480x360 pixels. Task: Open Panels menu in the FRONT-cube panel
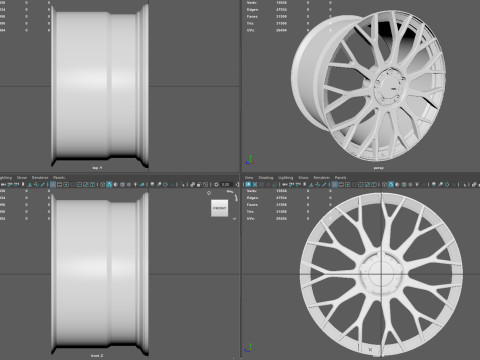pos(59,178)
